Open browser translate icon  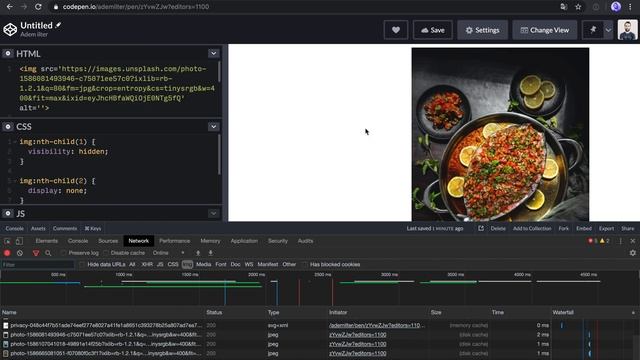pos(564,7)
